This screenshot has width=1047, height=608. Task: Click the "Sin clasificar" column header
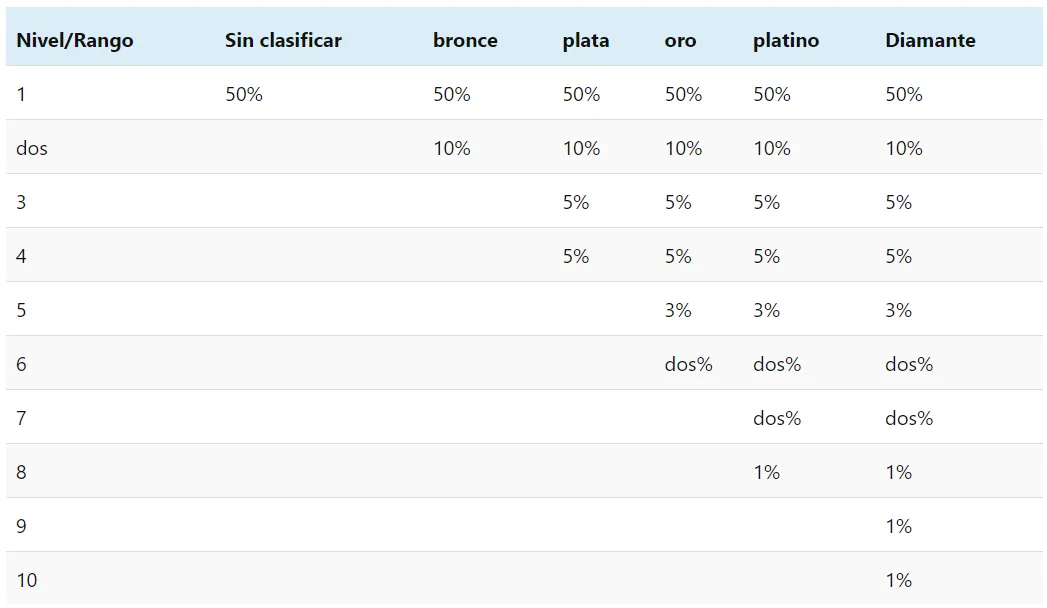click(283, 41)
